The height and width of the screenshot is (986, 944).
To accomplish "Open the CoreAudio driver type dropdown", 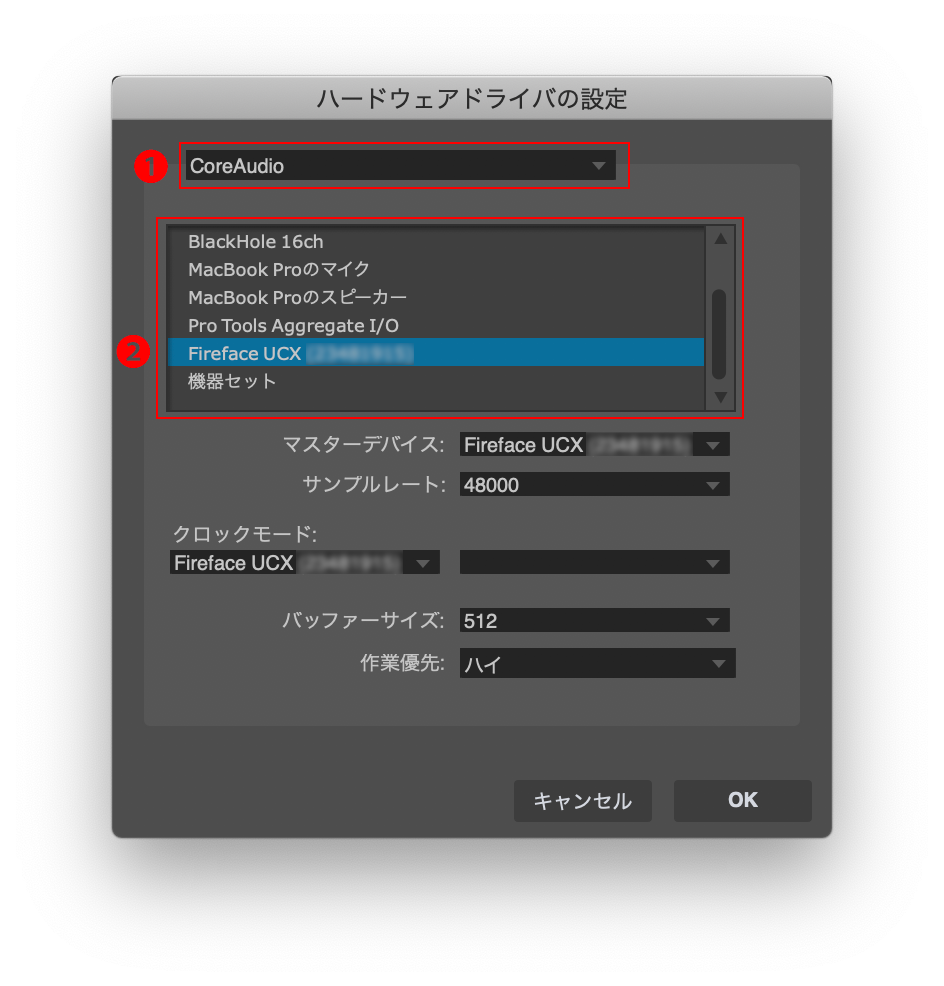I will (400, 166).
